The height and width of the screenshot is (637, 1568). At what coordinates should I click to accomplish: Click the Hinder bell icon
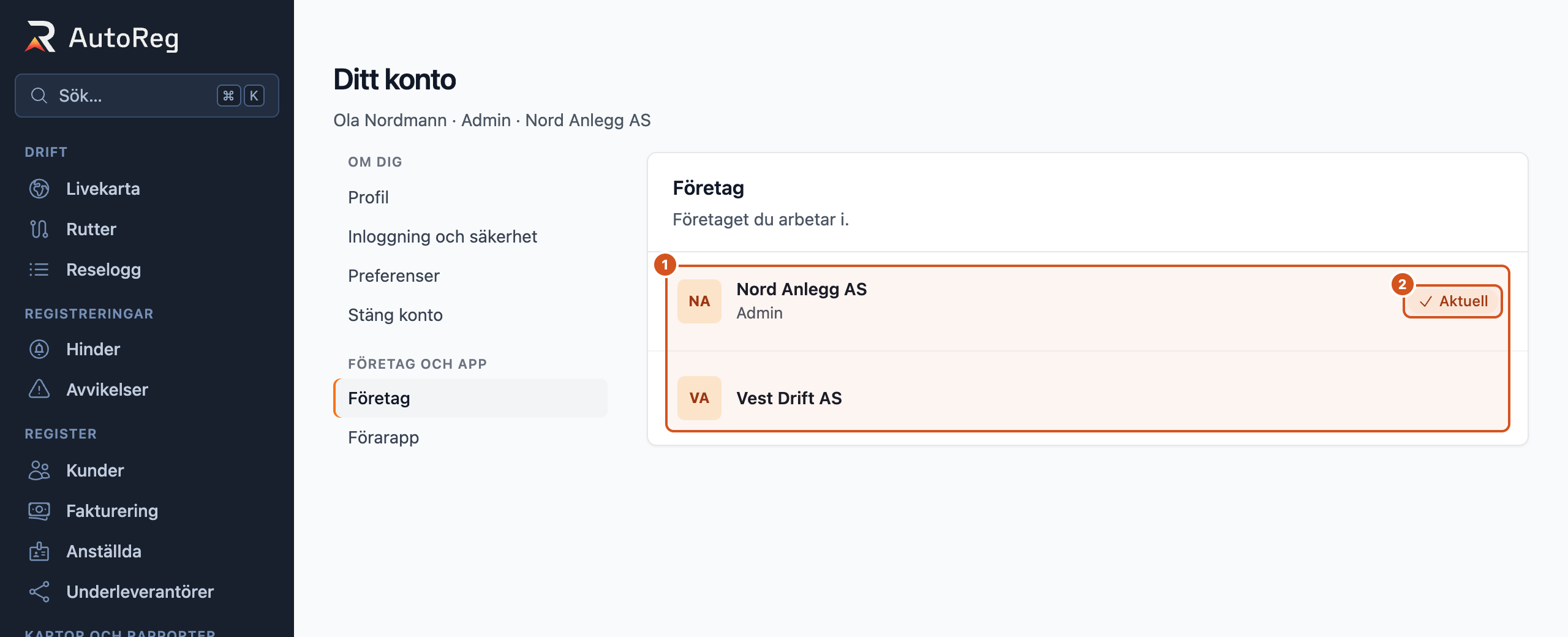coord(39,349)
